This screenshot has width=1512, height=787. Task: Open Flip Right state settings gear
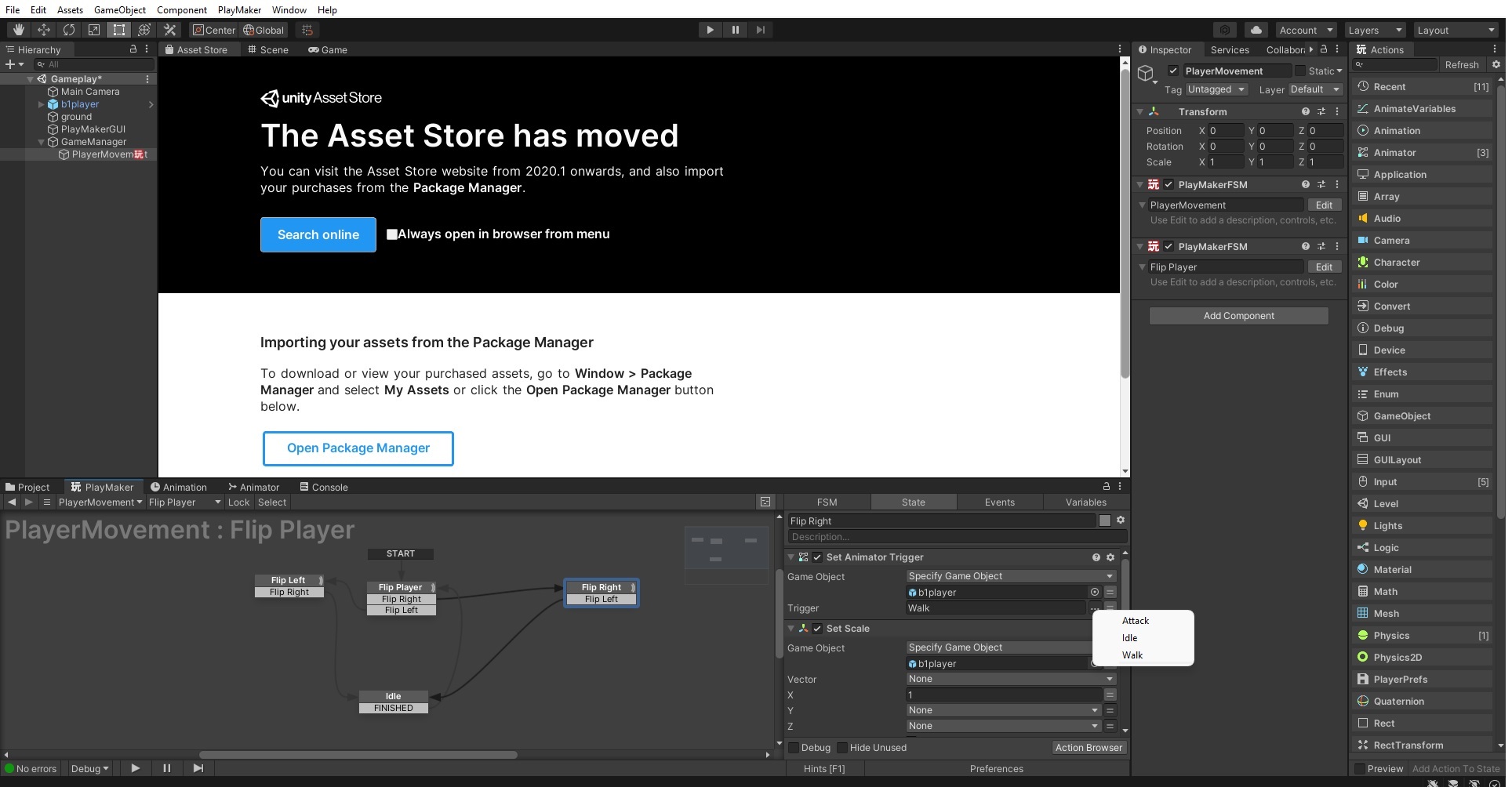[x=1121, y=520]
